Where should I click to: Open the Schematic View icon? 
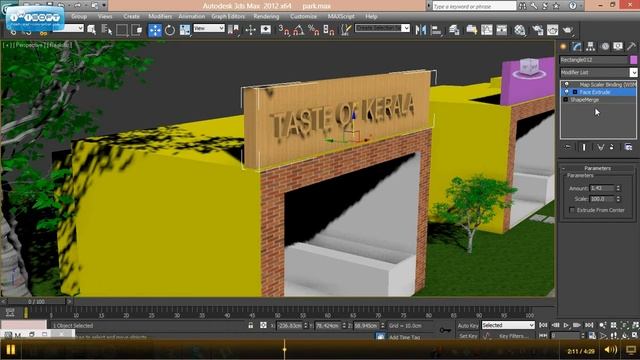[502, 30]
